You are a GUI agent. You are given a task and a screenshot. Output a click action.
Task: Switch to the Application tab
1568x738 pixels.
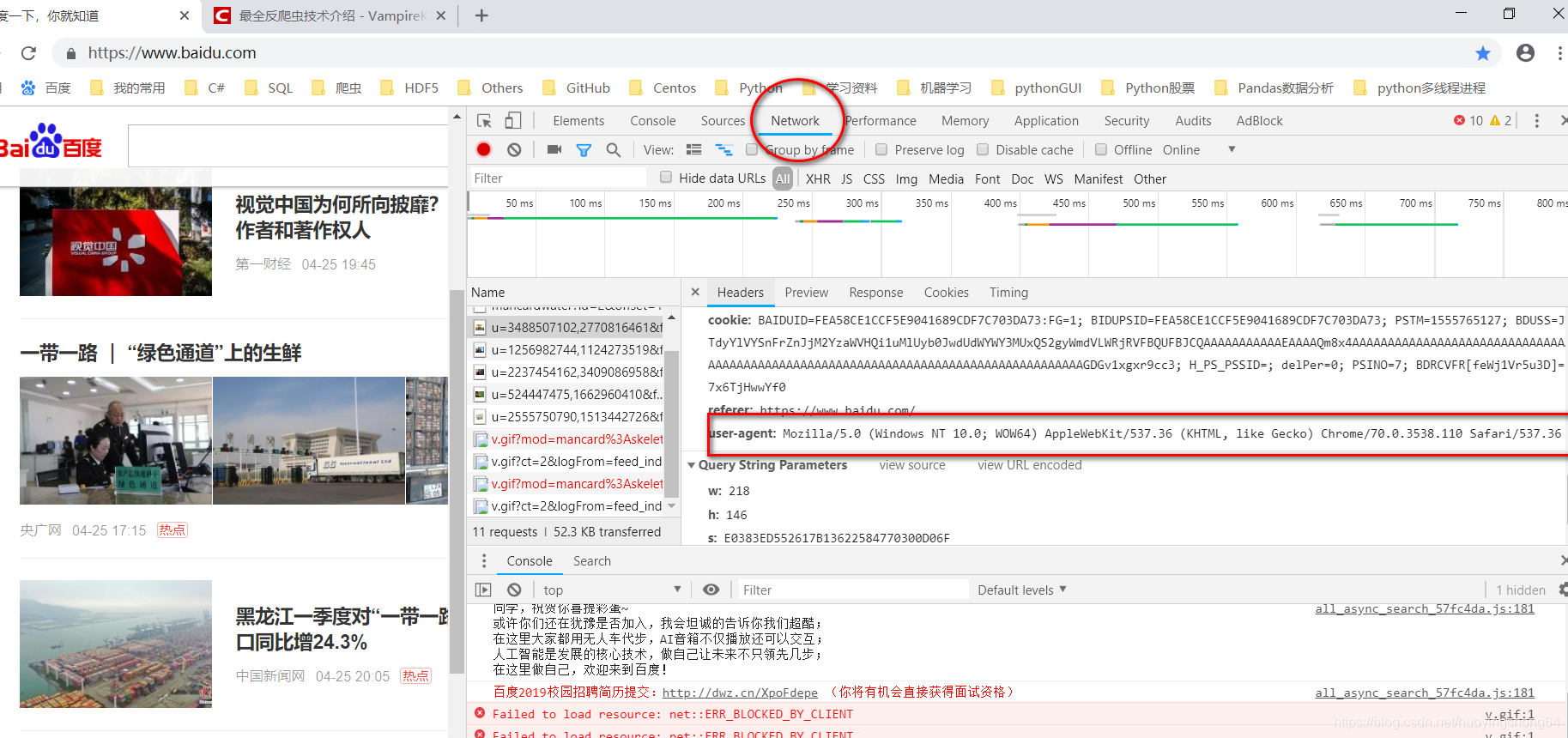[1046, 121]
